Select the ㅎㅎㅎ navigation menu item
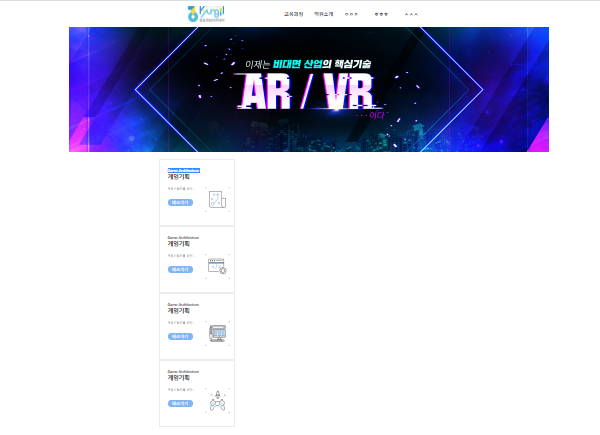Viewport: 600px width, 435px height. click(381, 15)
